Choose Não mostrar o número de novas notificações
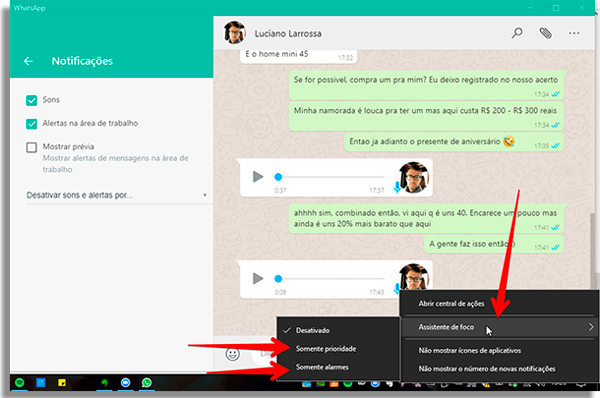 coord(499,369)
